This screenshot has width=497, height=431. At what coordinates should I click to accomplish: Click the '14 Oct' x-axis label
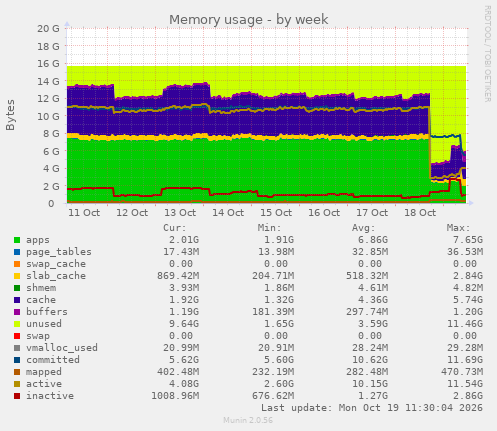tap(228, 213)
